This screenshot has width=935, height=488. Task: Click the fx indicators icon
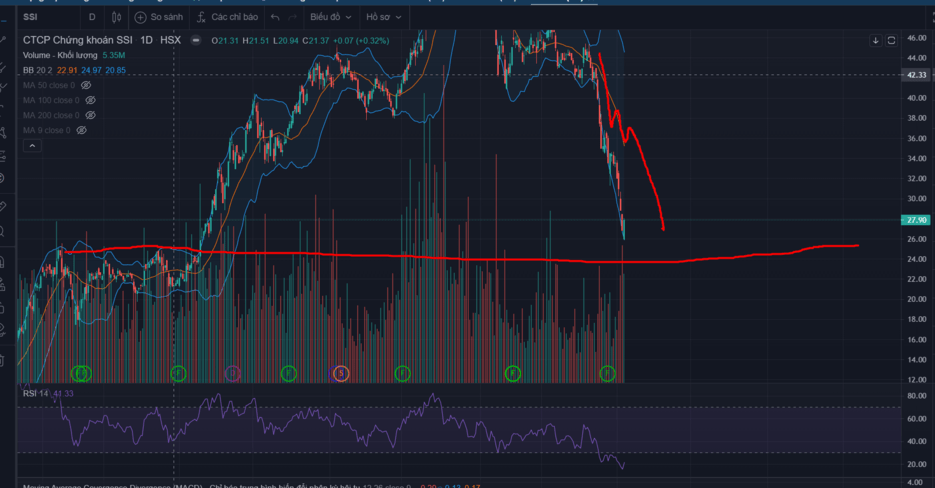pos(201,17)
